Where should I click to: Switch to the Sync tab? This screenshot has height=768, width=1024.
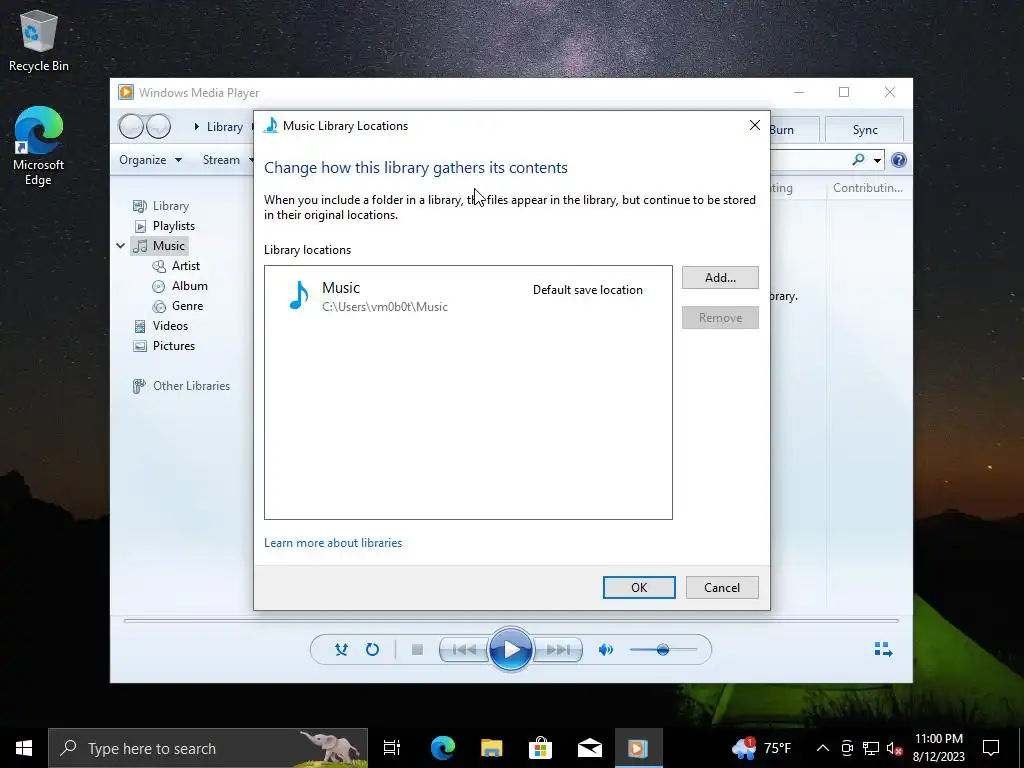tap(865, 129)
